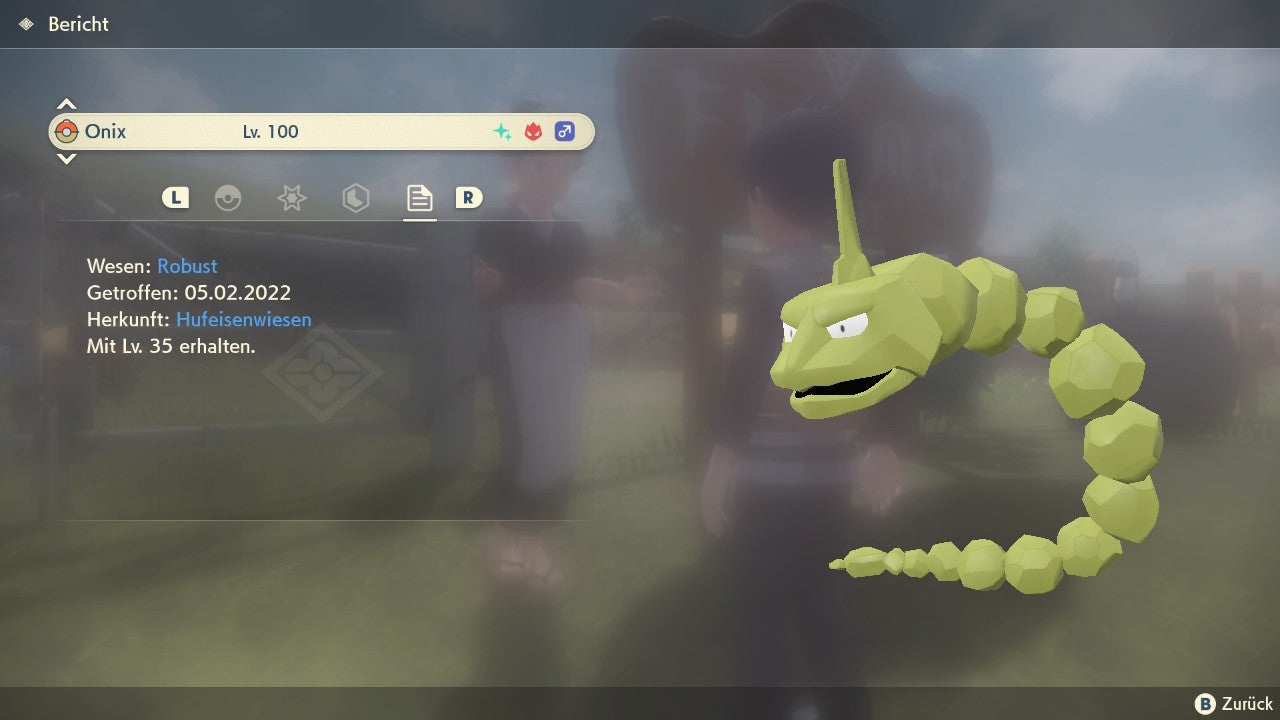This screenshot has height=720, width=1280.
Task: Click the diamond icon next to Bericht
Action: click(26, 24)
